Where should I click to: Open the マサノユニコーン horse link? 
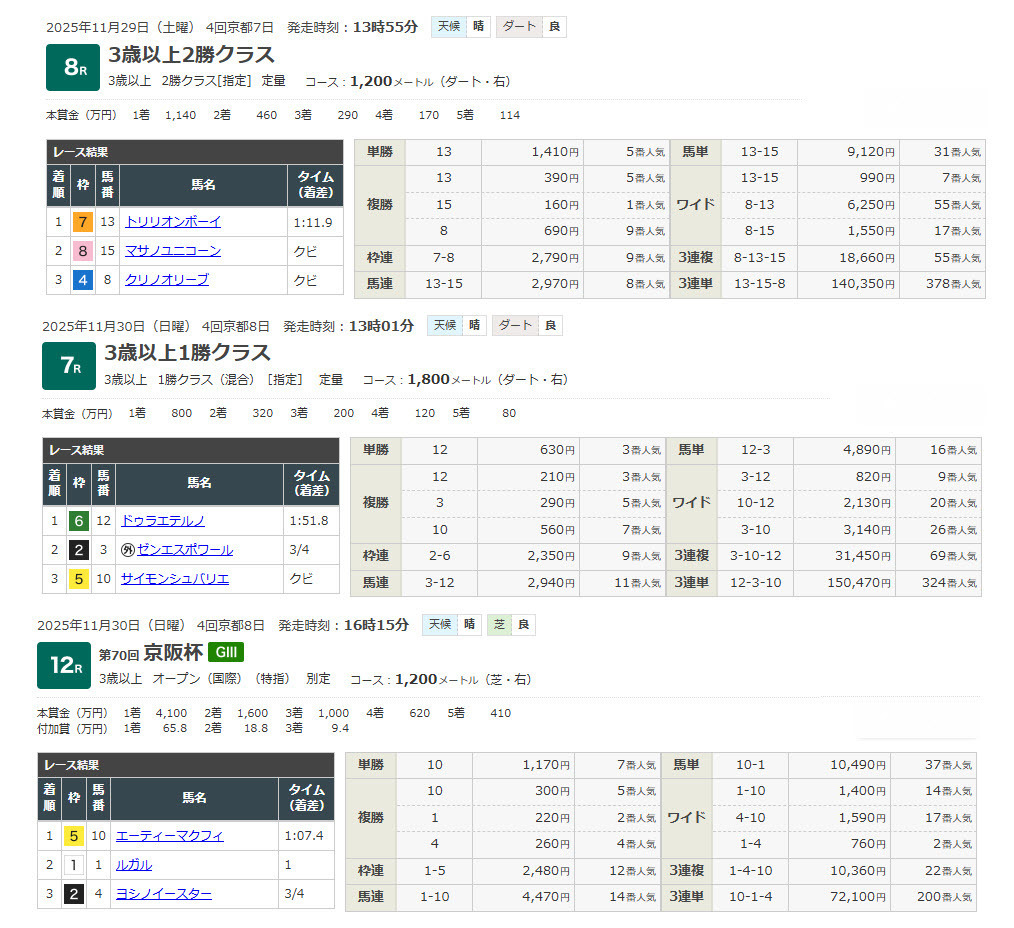tap(173, 251)
